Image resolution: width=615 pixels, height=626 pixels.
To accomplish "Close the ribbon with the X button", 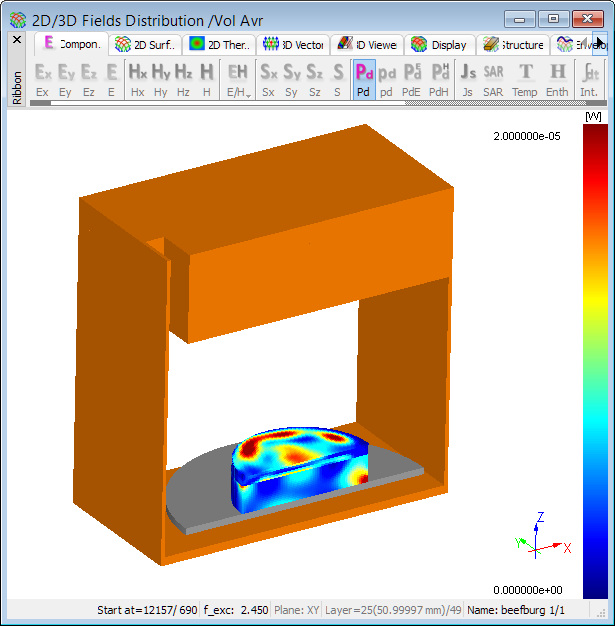I will [x=16, y=40].
